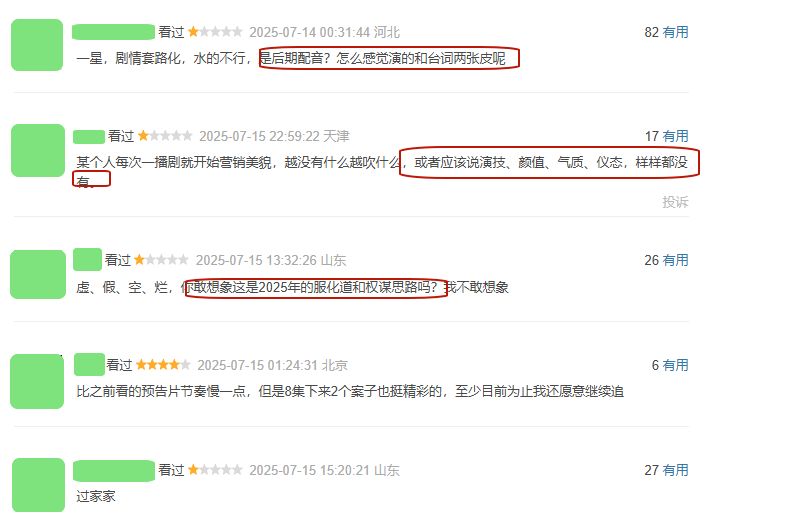Click the Beijing reviewer's username
The width and height of the screenshot is (789, 512).
point(89,365)
